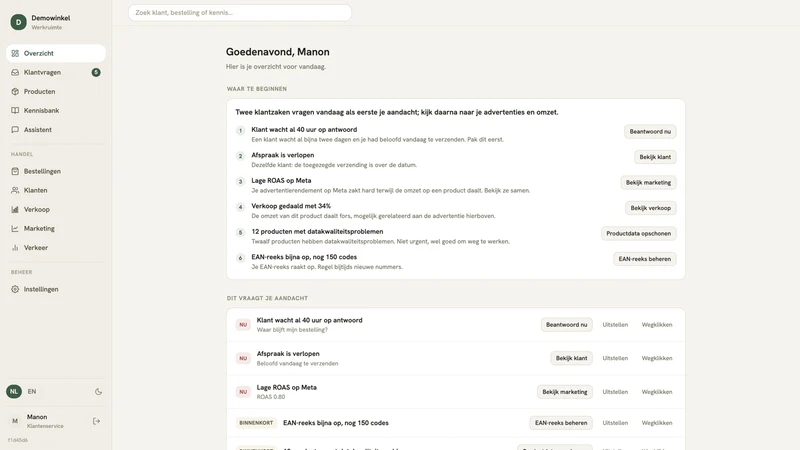This screenshot has height=450, width=800.
Task: Click the Assistent chat icon
Action: tap(15, 130)
